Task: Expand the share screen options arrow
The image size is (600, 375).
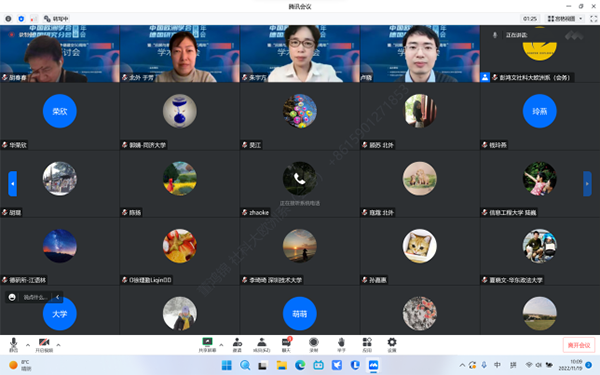Action: pyautogui.click(x=221, y=345)
